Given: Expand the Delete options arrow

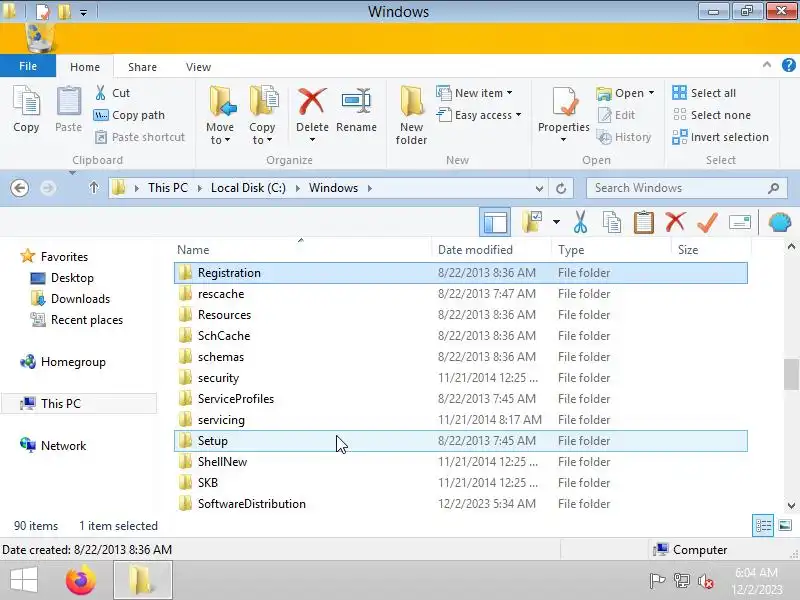Looking at the screenshot, I should click(x=312, y=140).
